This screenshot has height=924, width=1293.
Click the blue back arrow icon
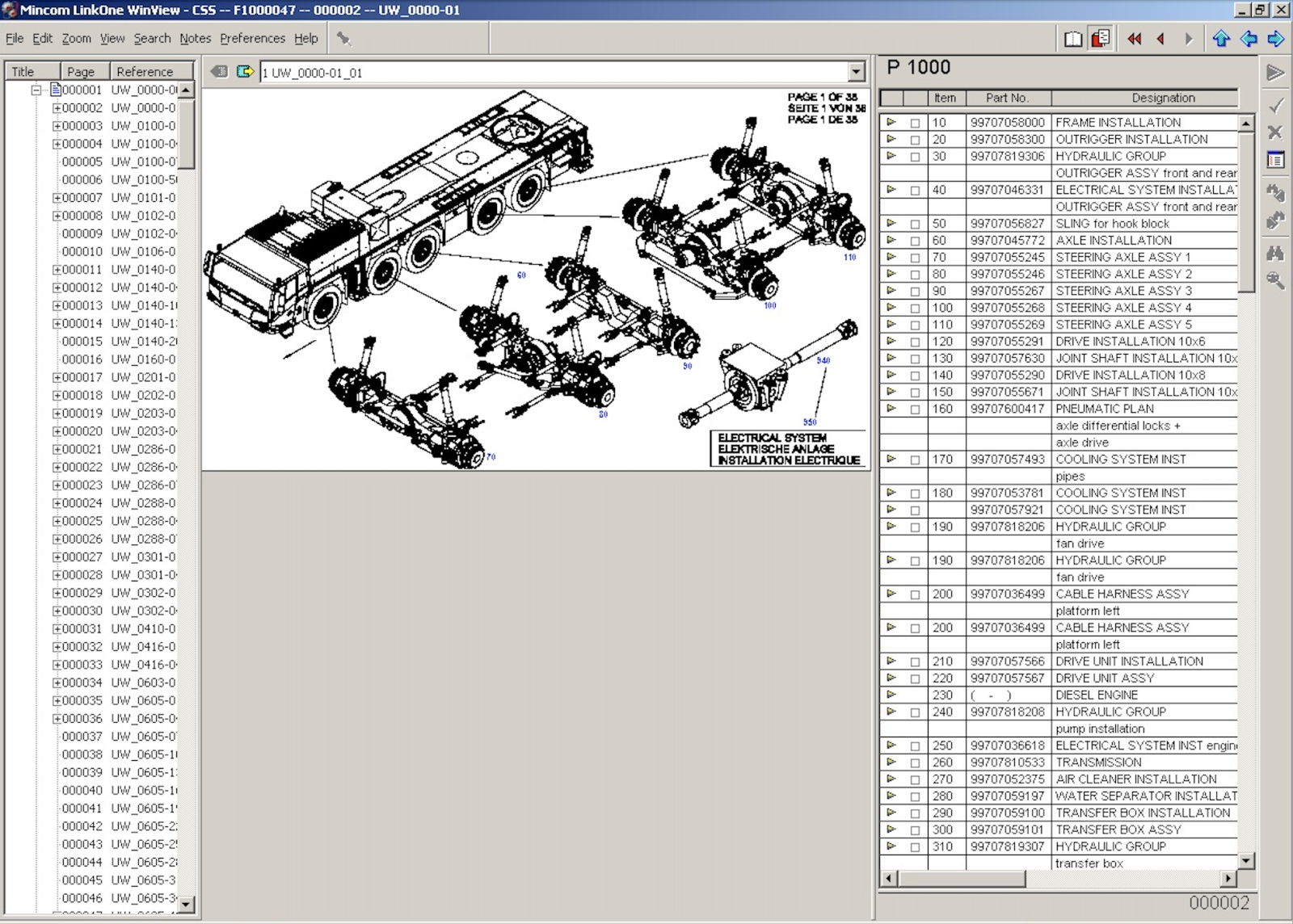(1249, 39)
